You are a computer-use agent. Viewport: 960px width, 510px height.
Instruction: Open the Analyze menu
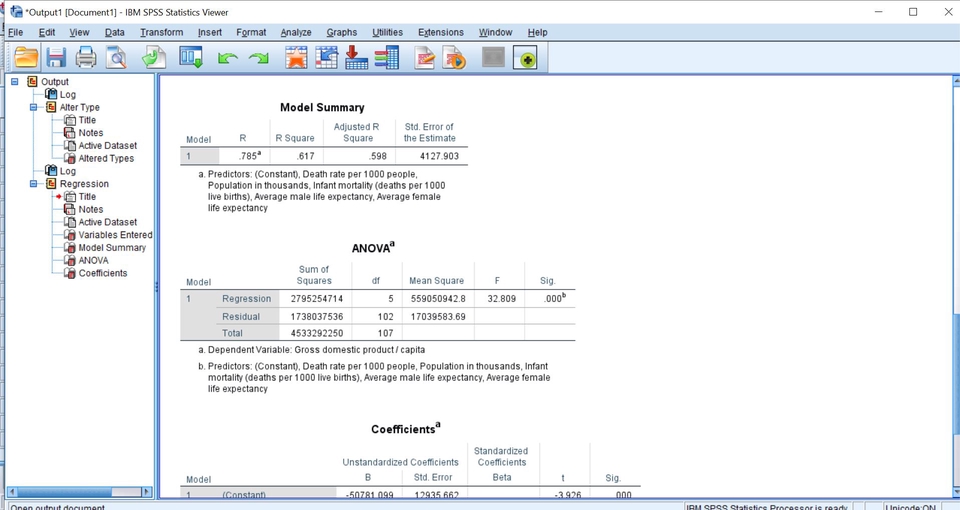[x=296, y=32]
